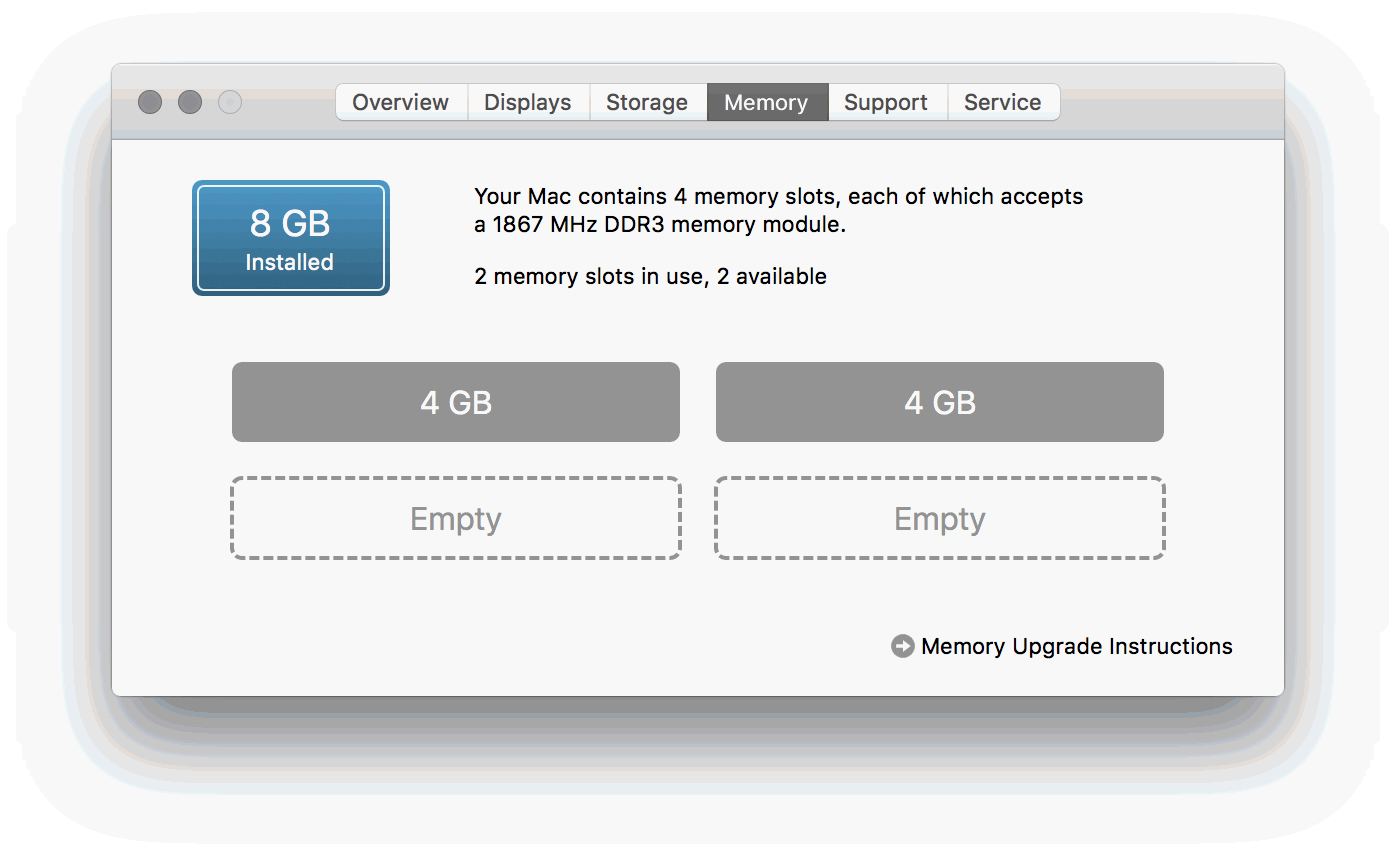The width and height of the screenshot is (1396, 856).
Task: Minimize the About This Mac window
Action: pos(189,102)
